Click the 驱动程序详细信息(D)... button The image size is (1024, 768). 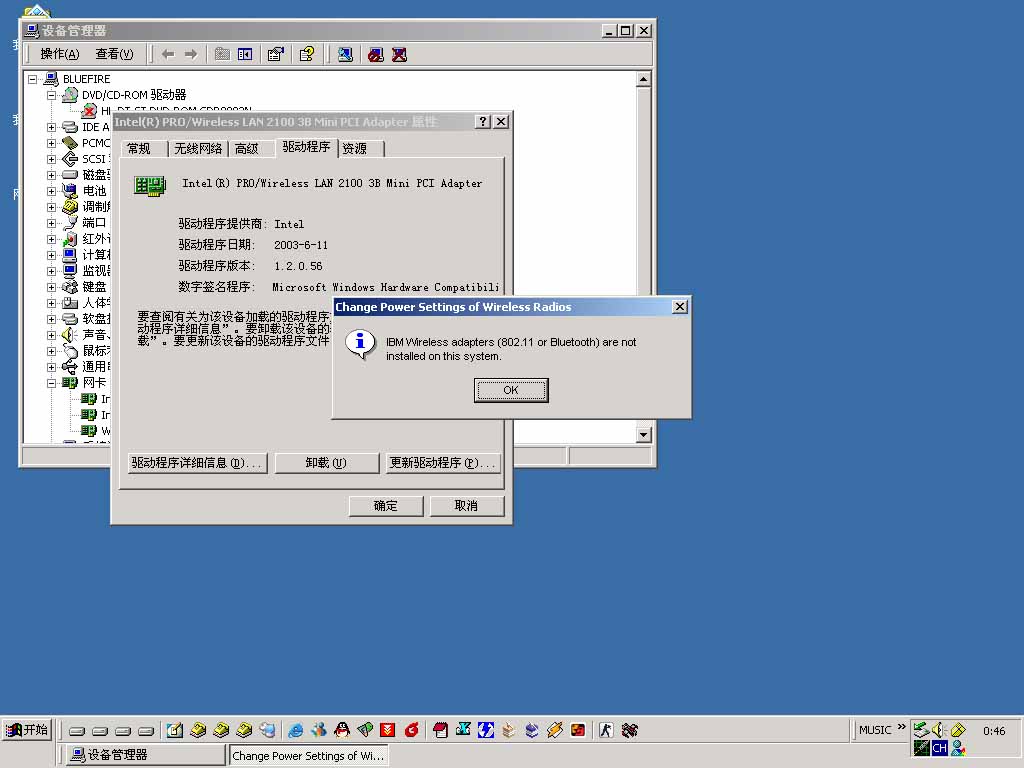click(x=197, y=463)
